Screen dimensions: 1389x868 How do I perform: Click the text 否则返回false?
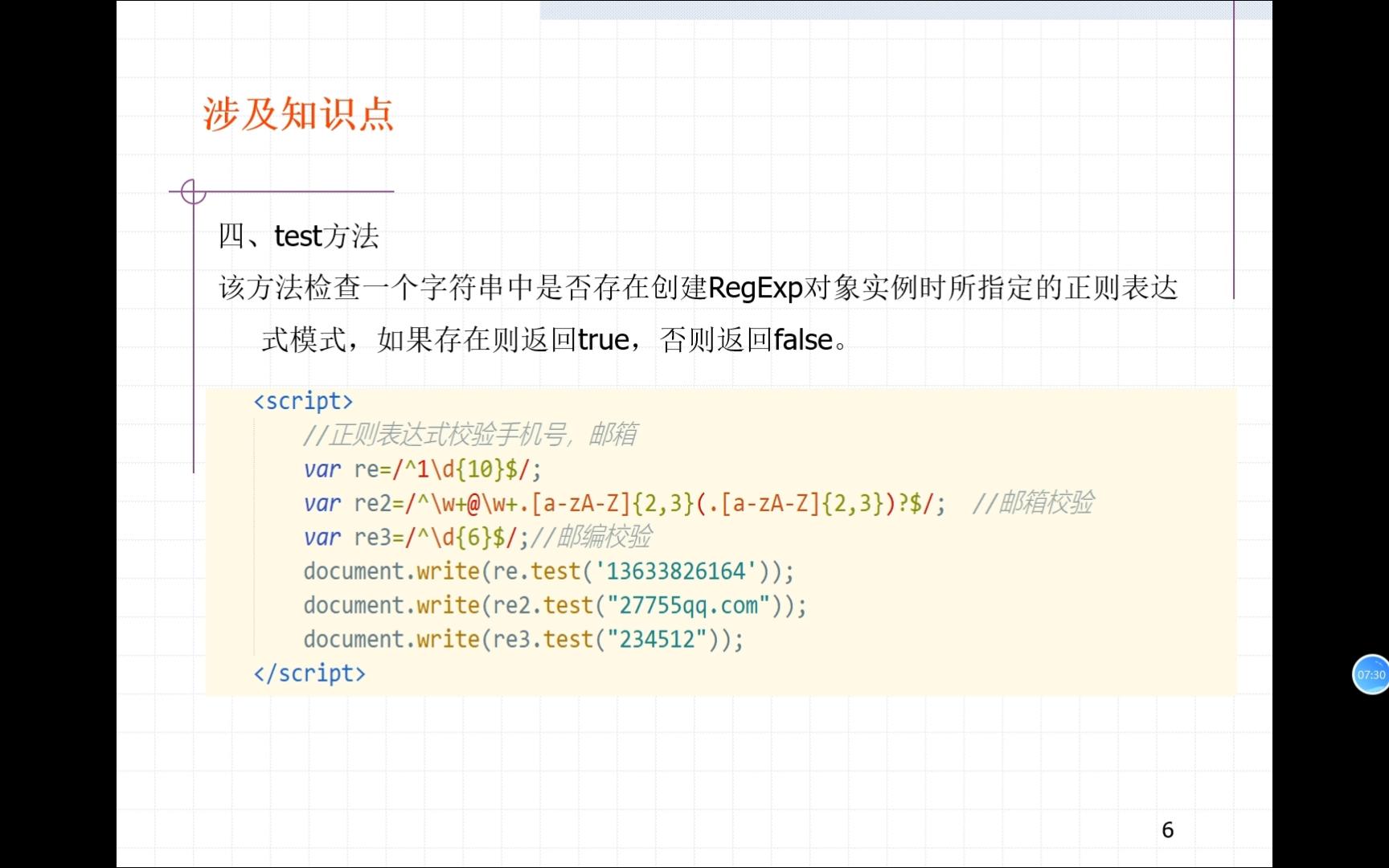click(x=747, y=340)
